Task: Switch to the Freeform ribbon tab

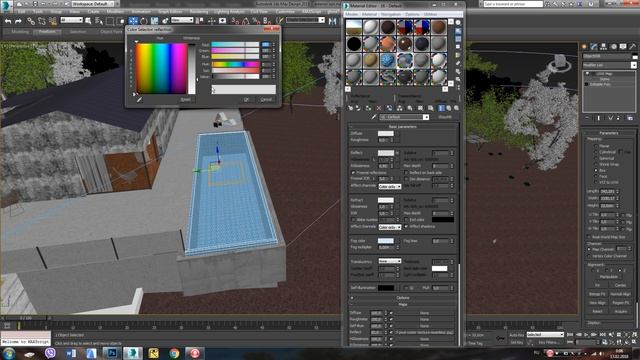Action: pos(47,32)
